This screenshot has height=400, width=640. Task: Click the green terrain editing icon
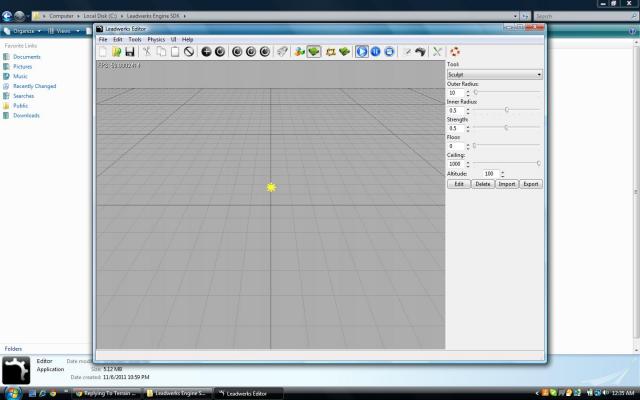314,51
